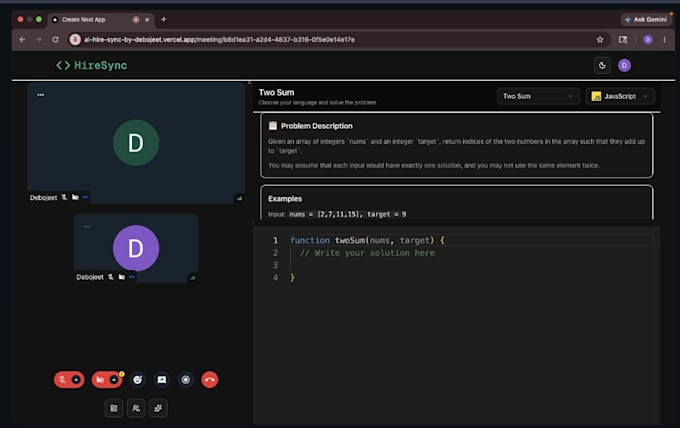Open the Two Sum problem selector

point(538,96)
